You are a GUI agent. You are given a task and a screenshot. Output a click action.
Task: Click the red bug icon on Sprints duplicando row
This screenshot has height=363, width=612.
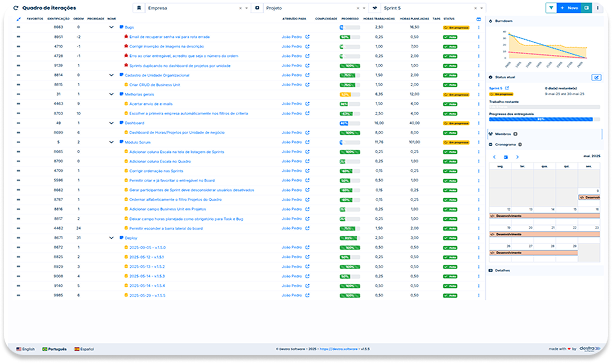126,65
